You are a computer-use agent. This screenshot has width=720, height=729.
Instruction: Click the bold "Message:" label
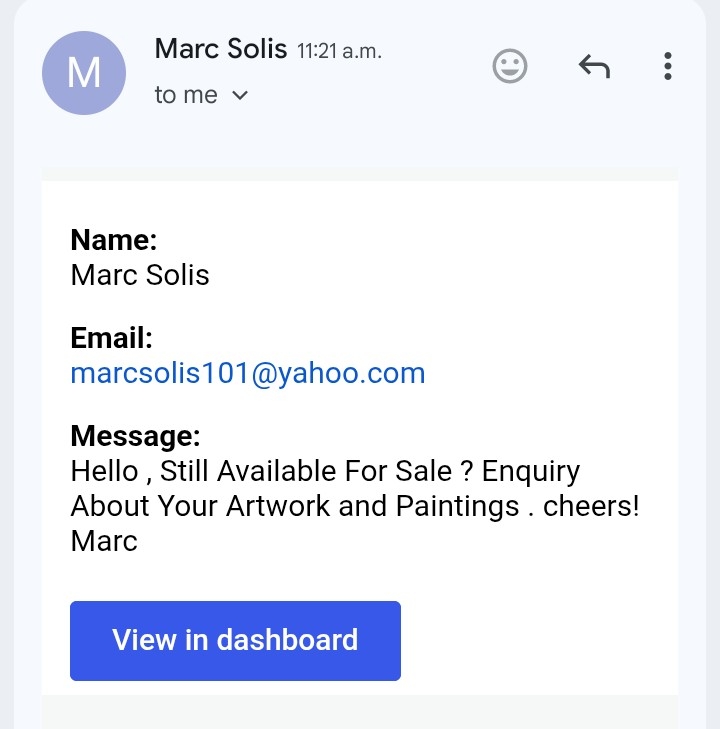135,436
